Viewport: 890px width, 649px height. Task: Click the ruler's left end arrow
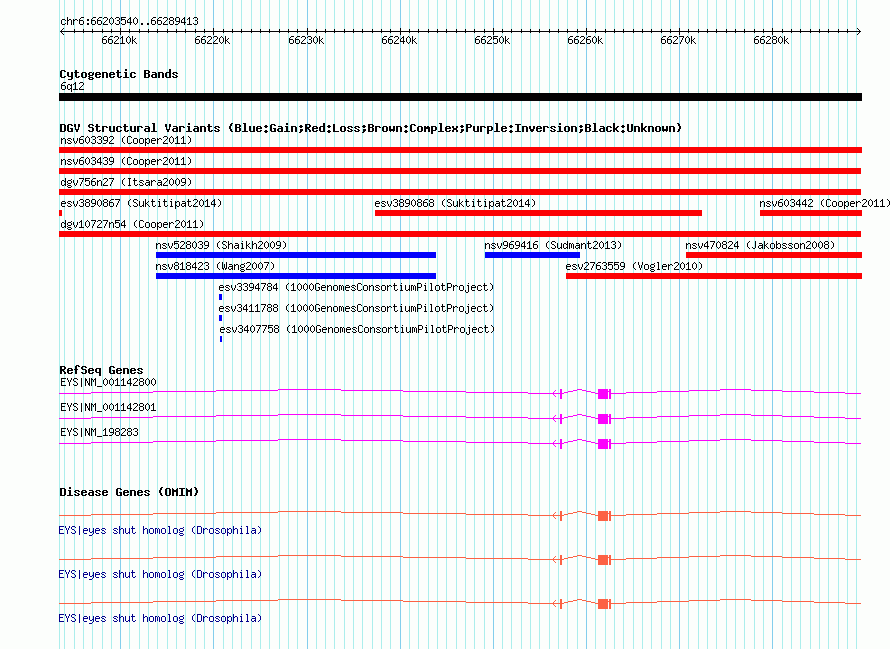click(x=62, y=32)
